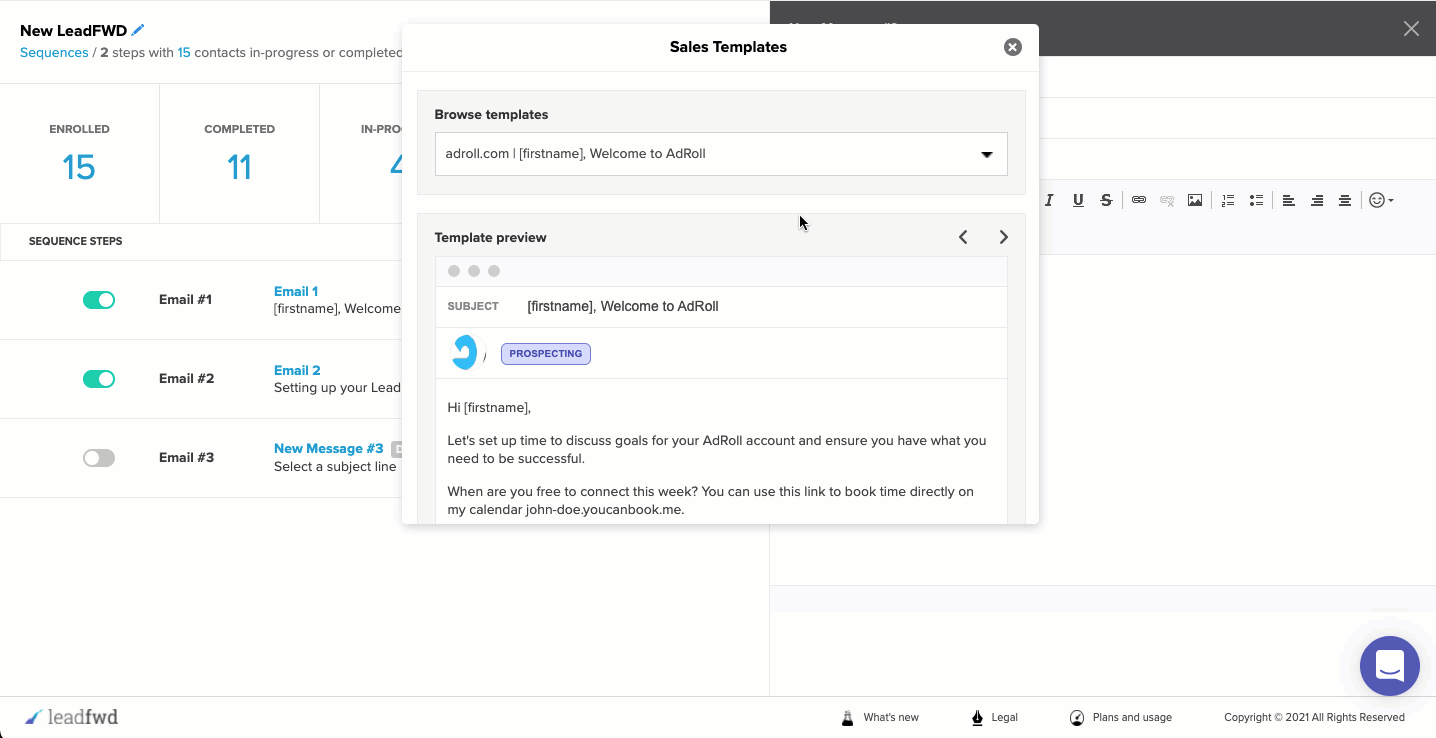Remove link using the unlink icon
Viewport: 1436px width, 738px height.
pos(1167,200)
